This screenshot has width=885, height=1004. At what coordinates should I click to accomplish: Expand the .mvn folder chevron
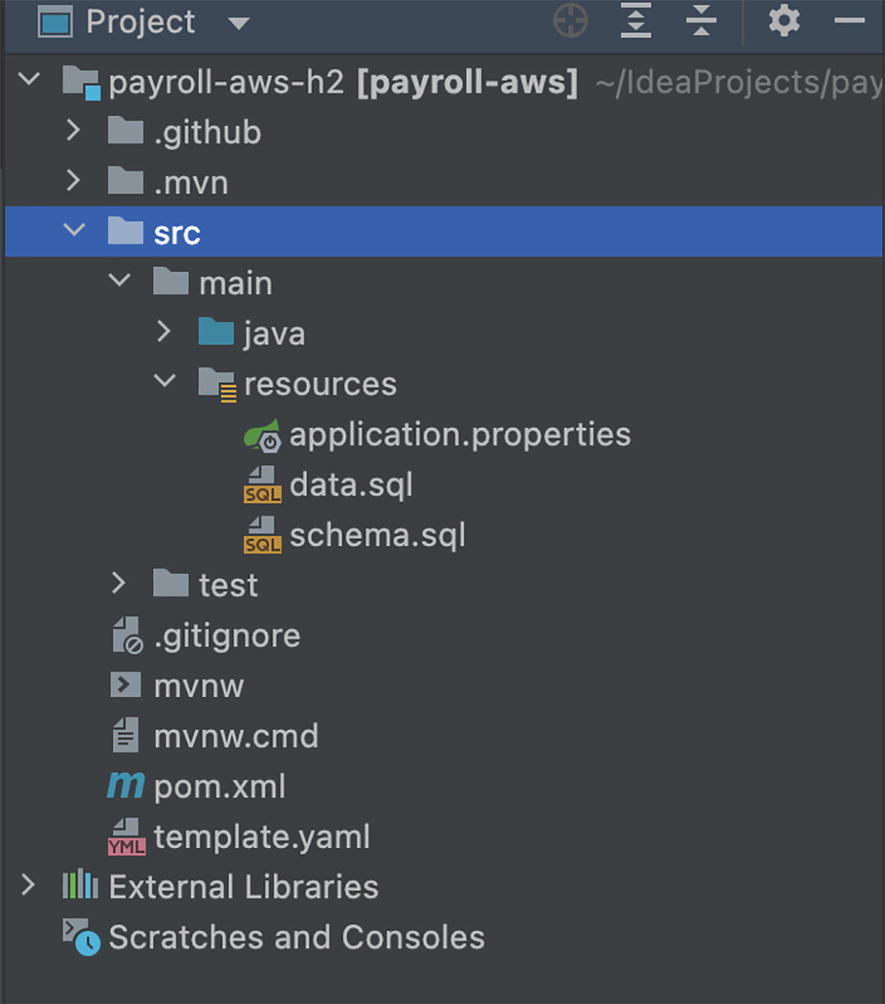coord(73,182)
